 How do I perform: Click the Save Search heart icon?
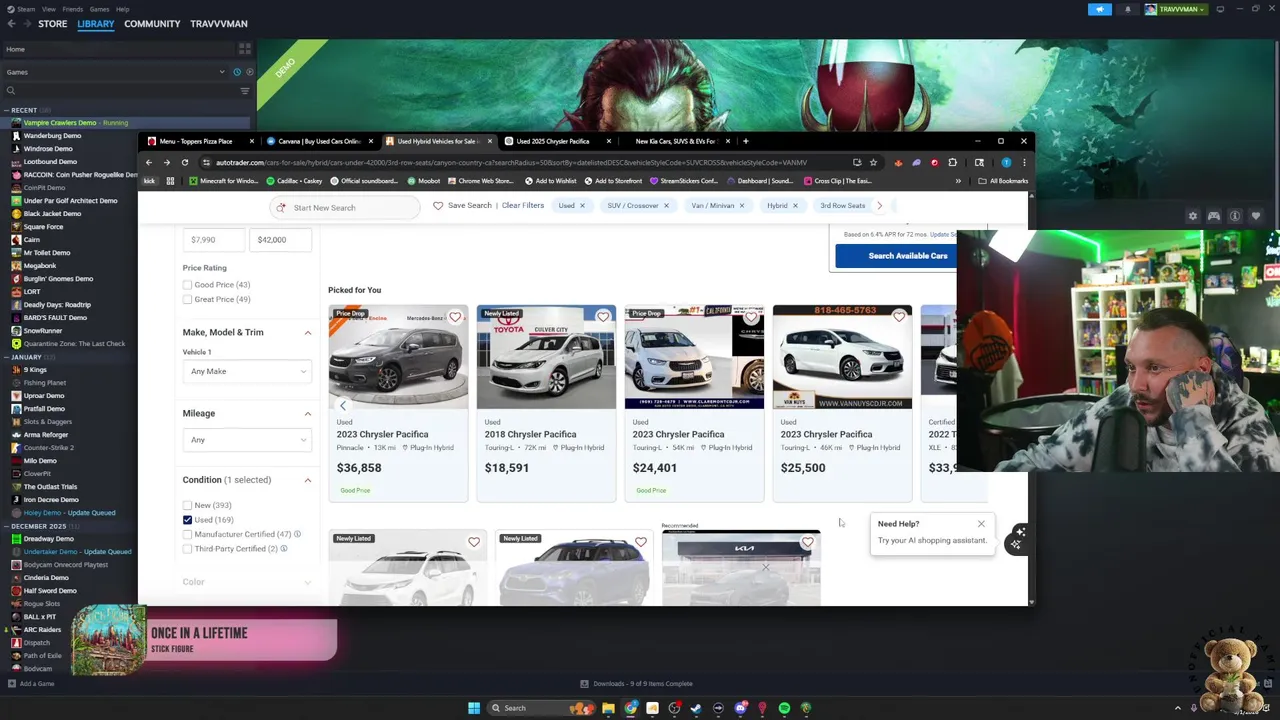click(438, 206)
